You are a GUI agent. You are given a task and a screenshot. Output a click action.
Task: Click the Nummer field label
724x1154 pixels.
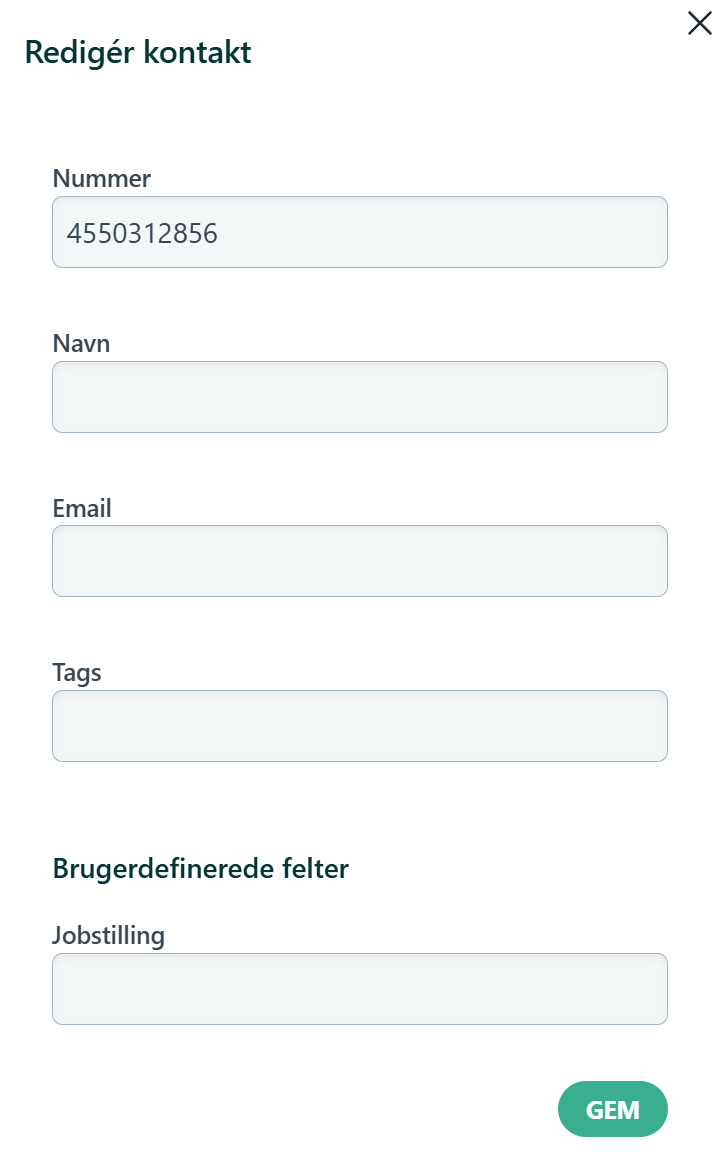pos(101,179)
